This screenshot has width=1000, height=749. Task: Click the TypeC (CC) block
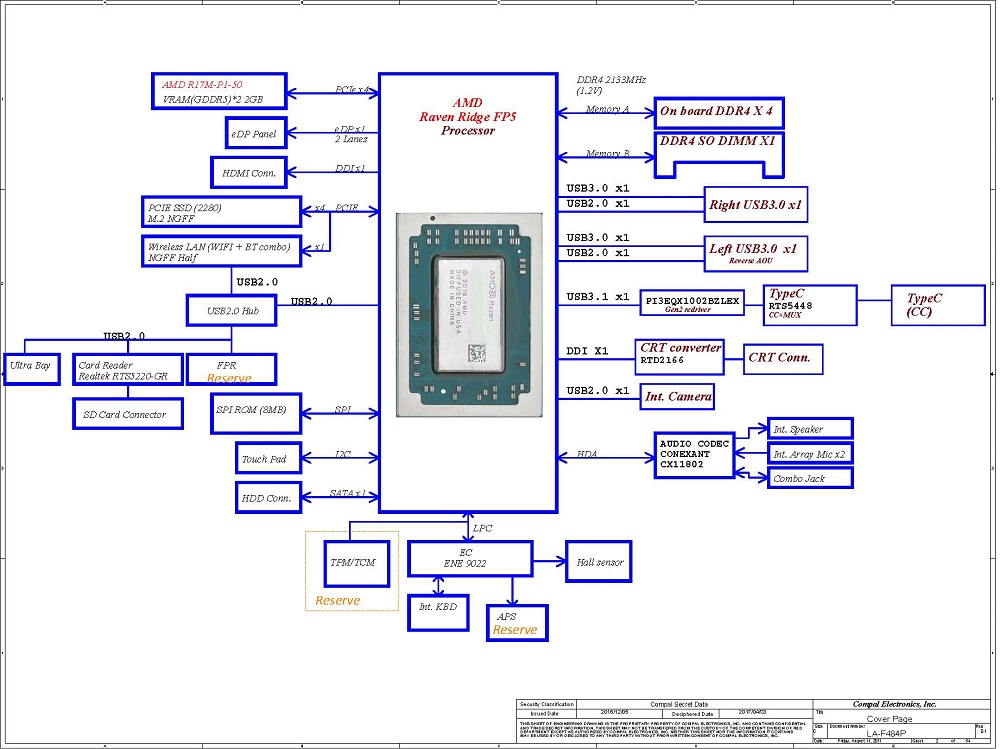[938, 305]
